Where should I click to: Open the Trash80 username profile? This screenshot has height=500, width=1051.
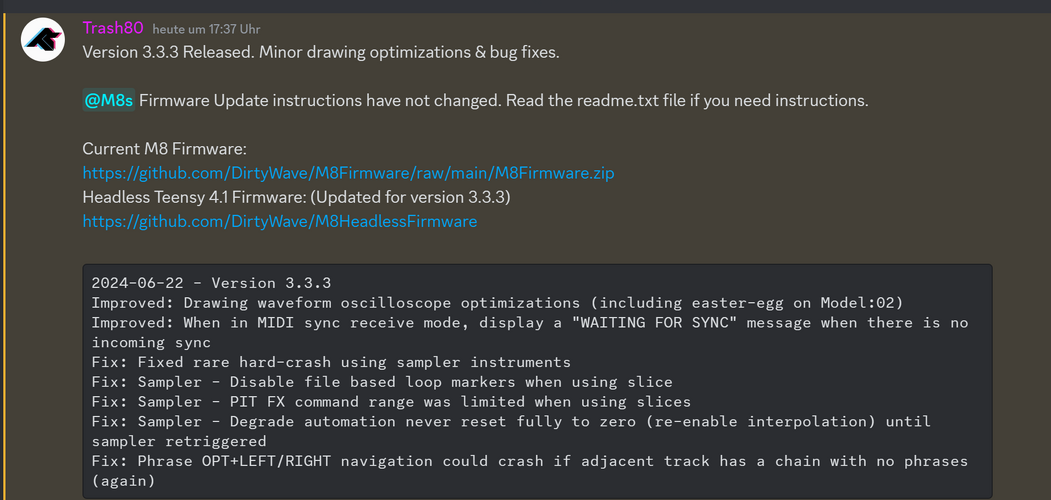pos(113,29)
